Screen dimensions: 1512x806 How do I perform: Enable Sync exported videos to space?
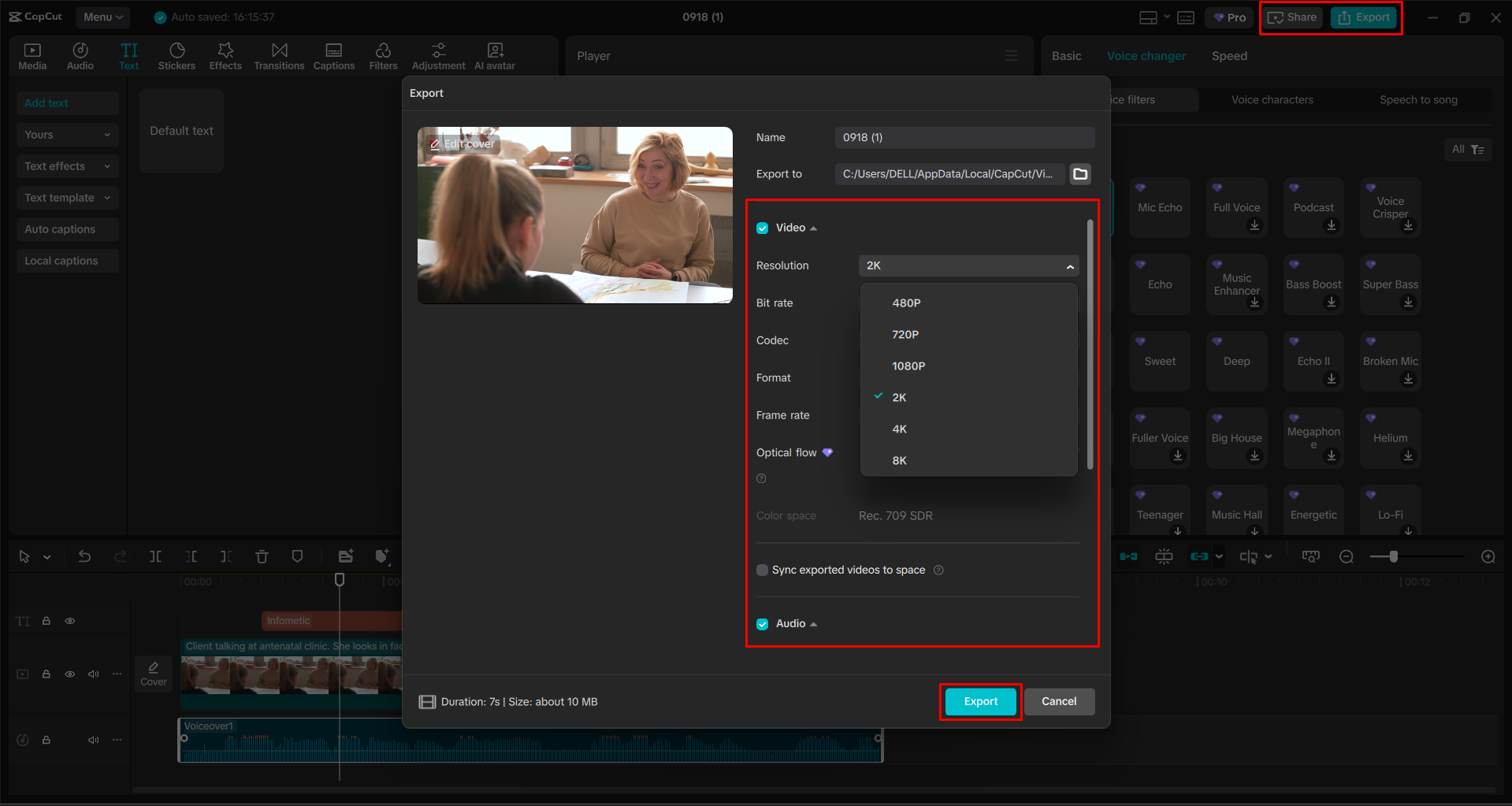762,570
